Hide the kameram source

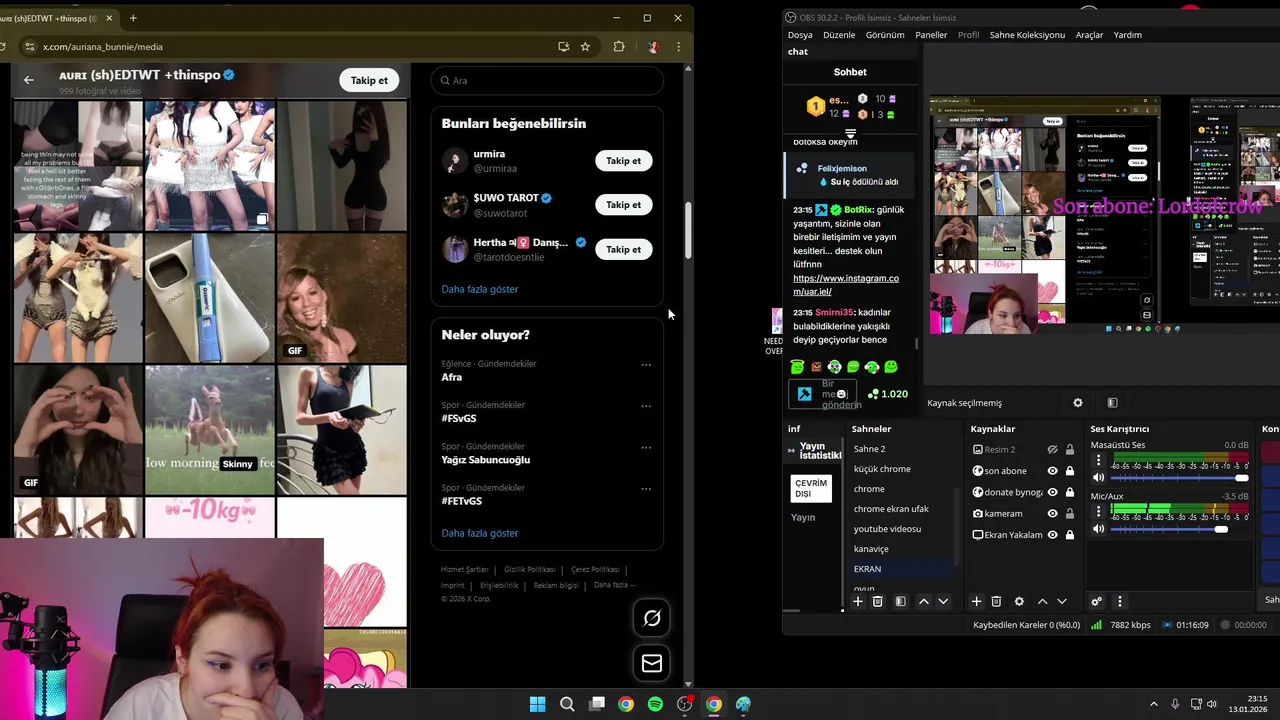[1052, 513]
